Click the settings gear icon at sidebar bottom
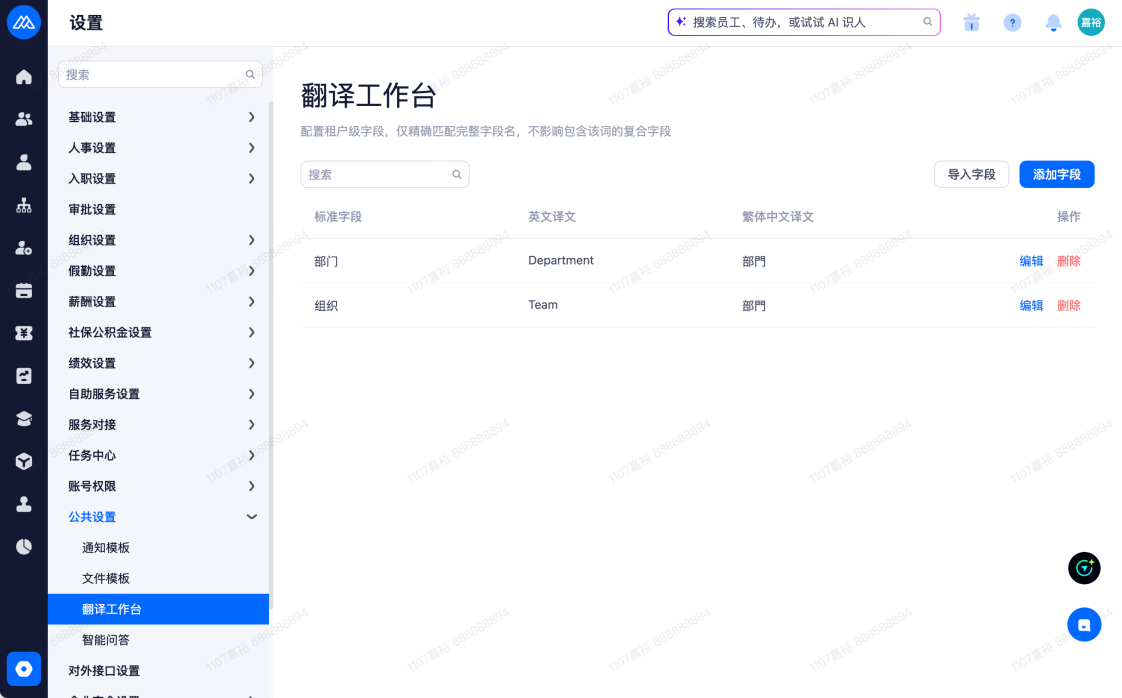The image size is (1122, 698). point(24,669)
